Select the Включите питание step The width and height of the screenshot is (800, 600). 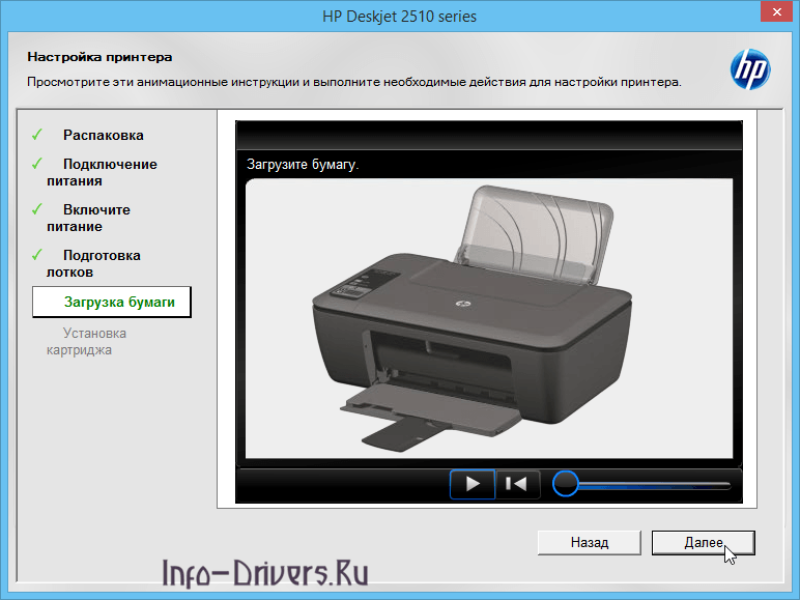(88, 218)
